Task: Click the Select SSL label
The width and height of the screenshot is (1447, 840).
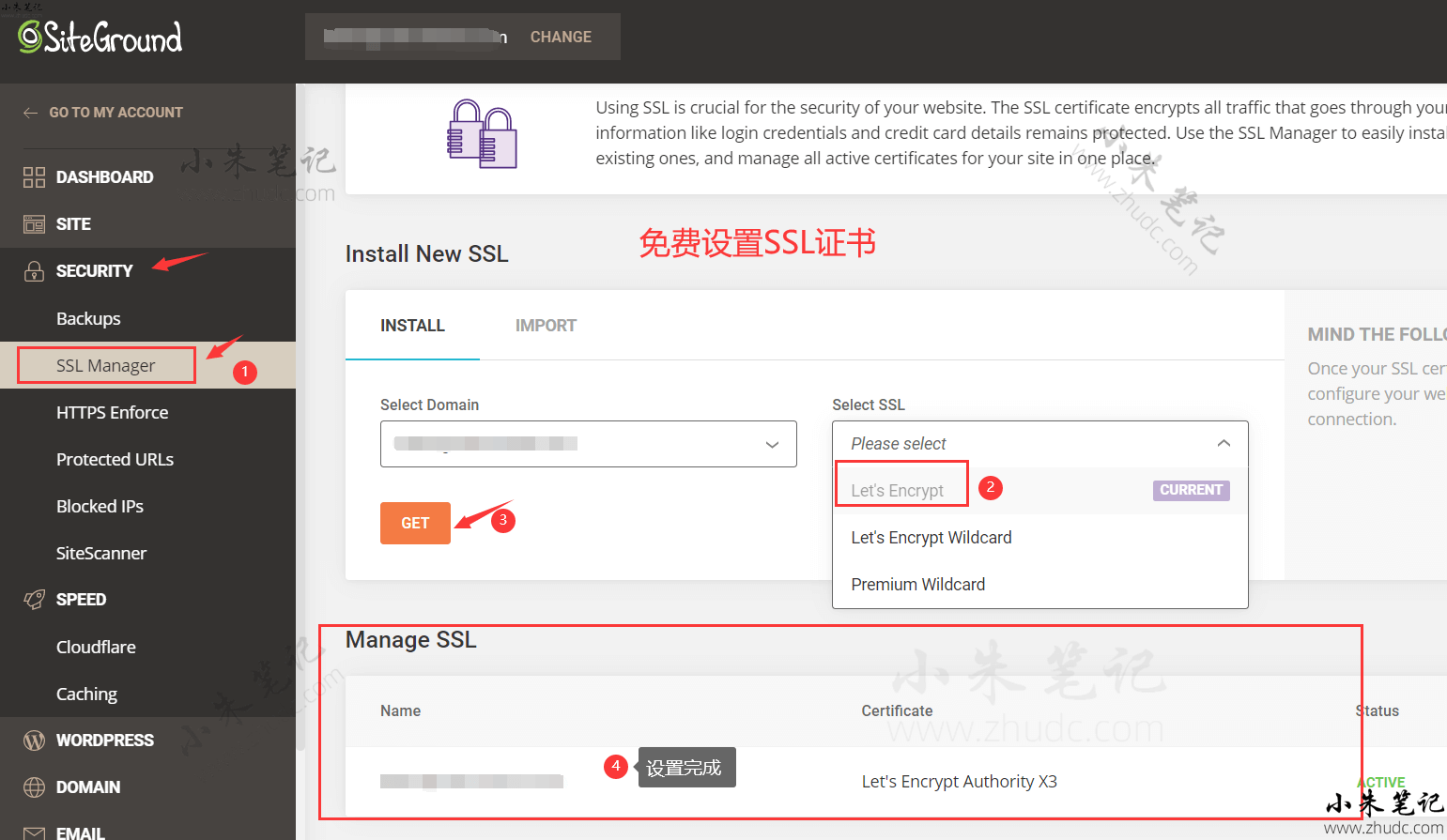Action: point(869,405)
